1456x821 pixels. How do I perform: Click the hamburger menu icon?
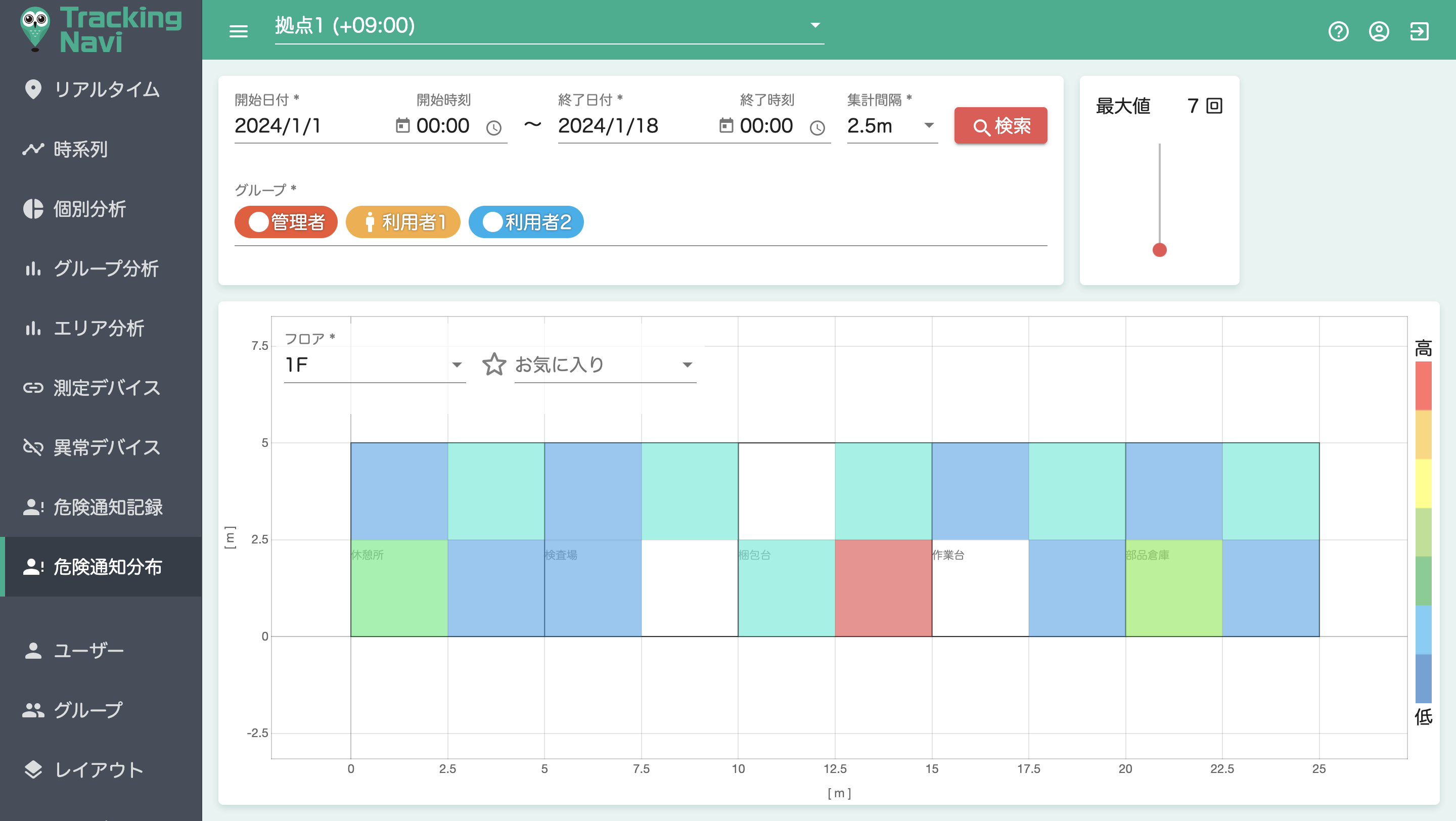point(238,31)
